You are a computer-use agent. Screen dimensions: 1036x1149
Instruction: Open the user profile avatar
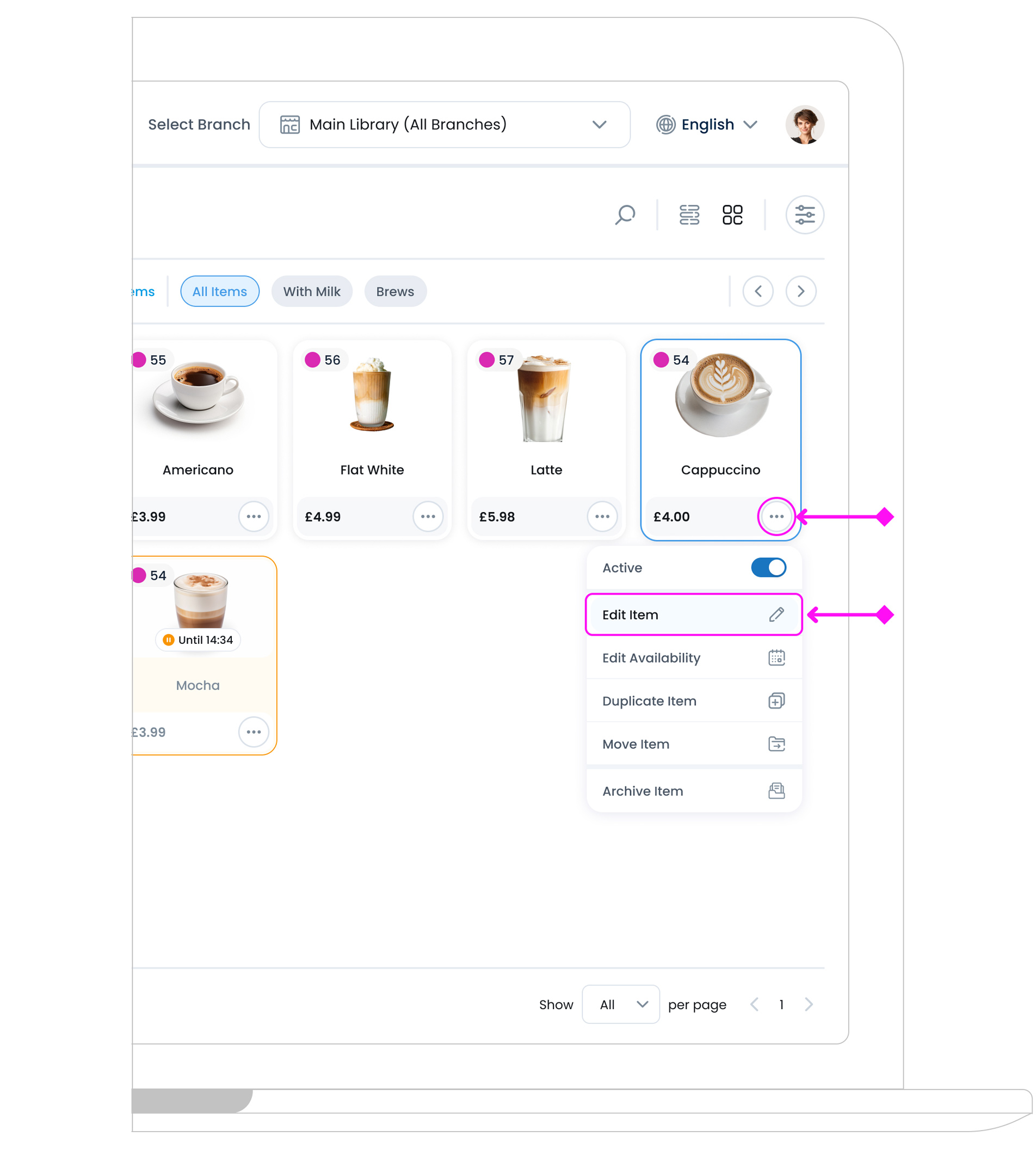[x=804, y=125]
